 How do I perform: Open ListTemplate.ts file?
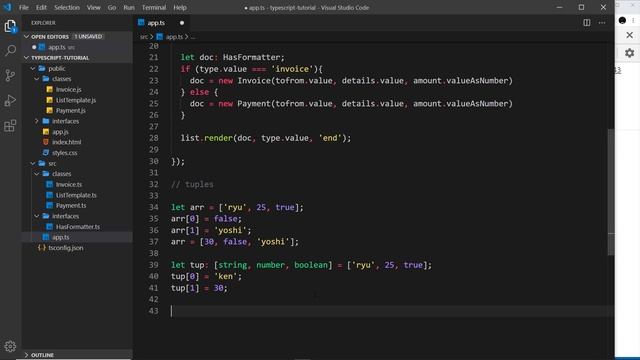(76, 195)
